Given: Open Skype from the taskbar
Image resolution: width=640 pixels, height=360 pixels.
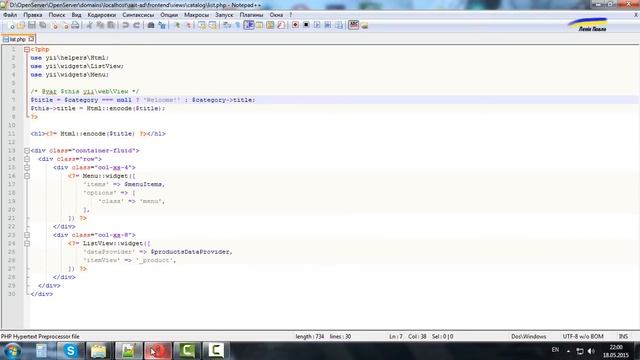Looking at the screenshot, I should click(x=70, y=351).
